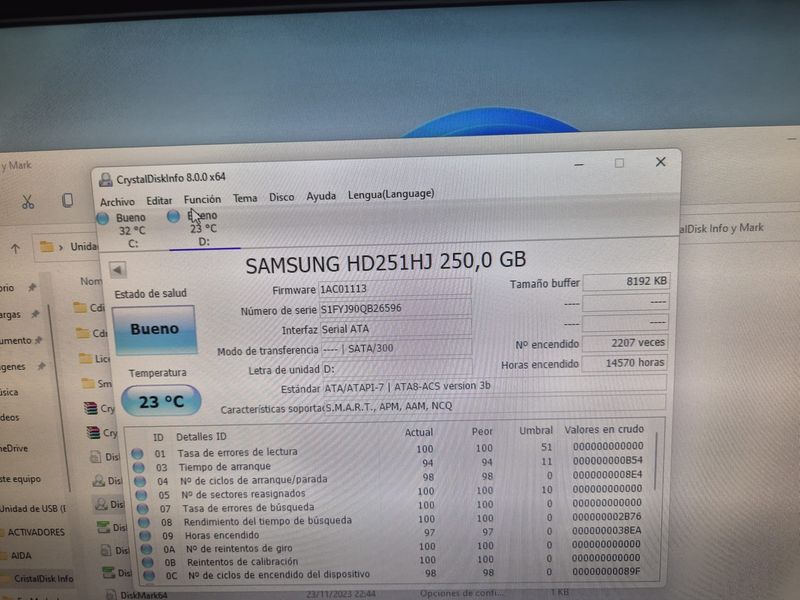Click the SATA/300 transfer mode field
Screen dimensions: 800x600
point(396,348)
